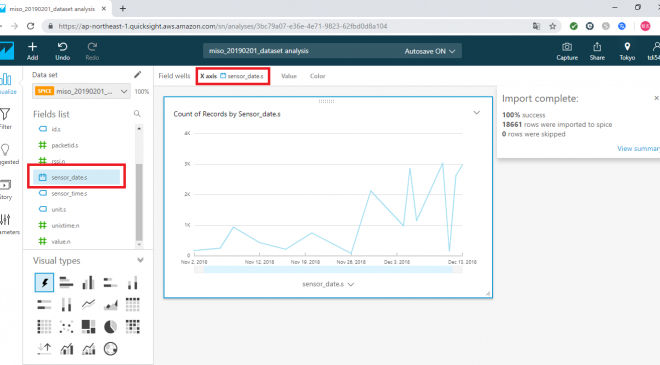The height and width of the screenshot is (365, 660).
Task: Click the Chrome translate page icon
Action: point(536,26)
